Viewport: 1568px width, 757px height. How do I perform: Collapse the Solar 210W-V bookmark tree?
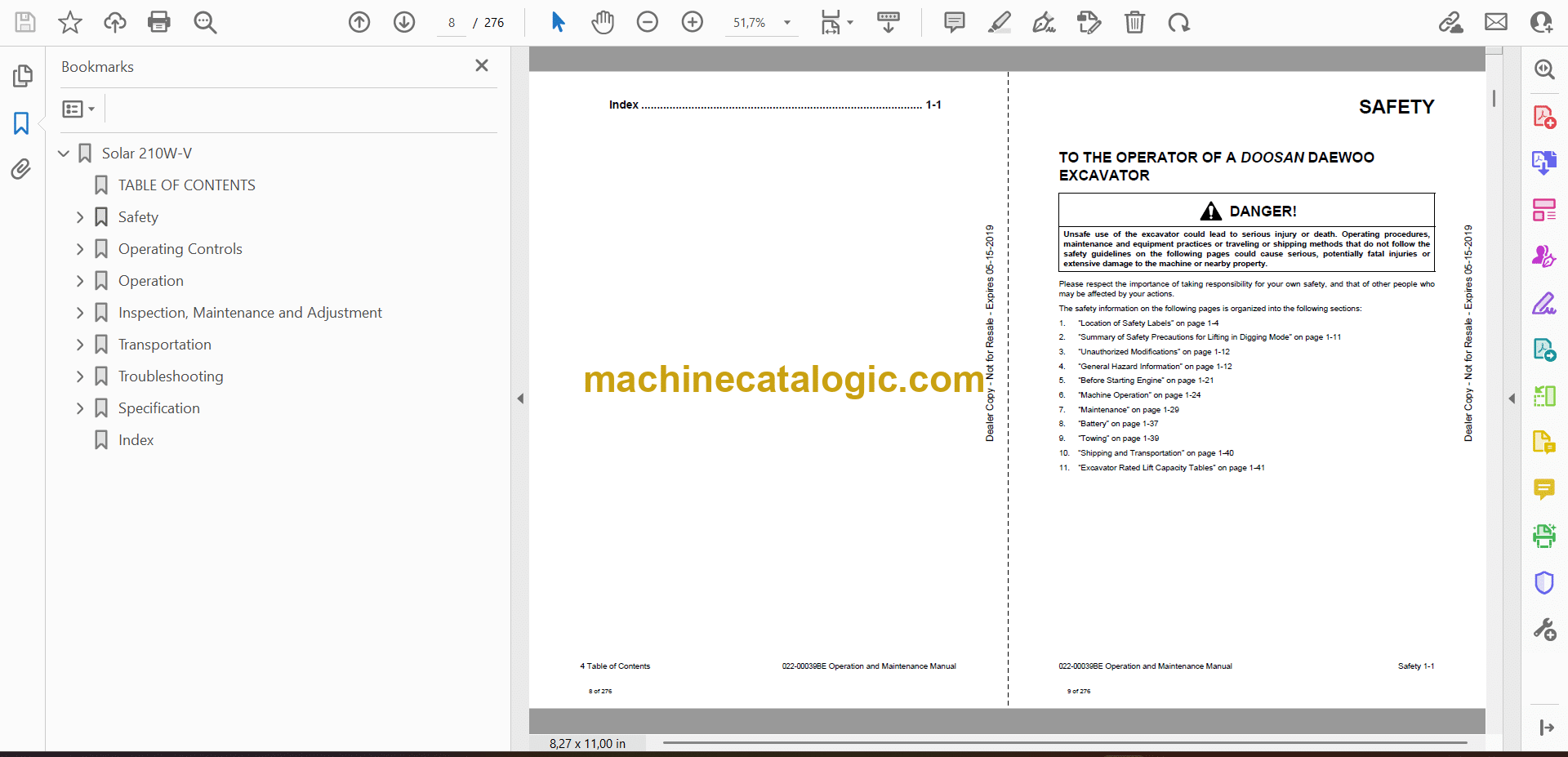coord(64,154)
